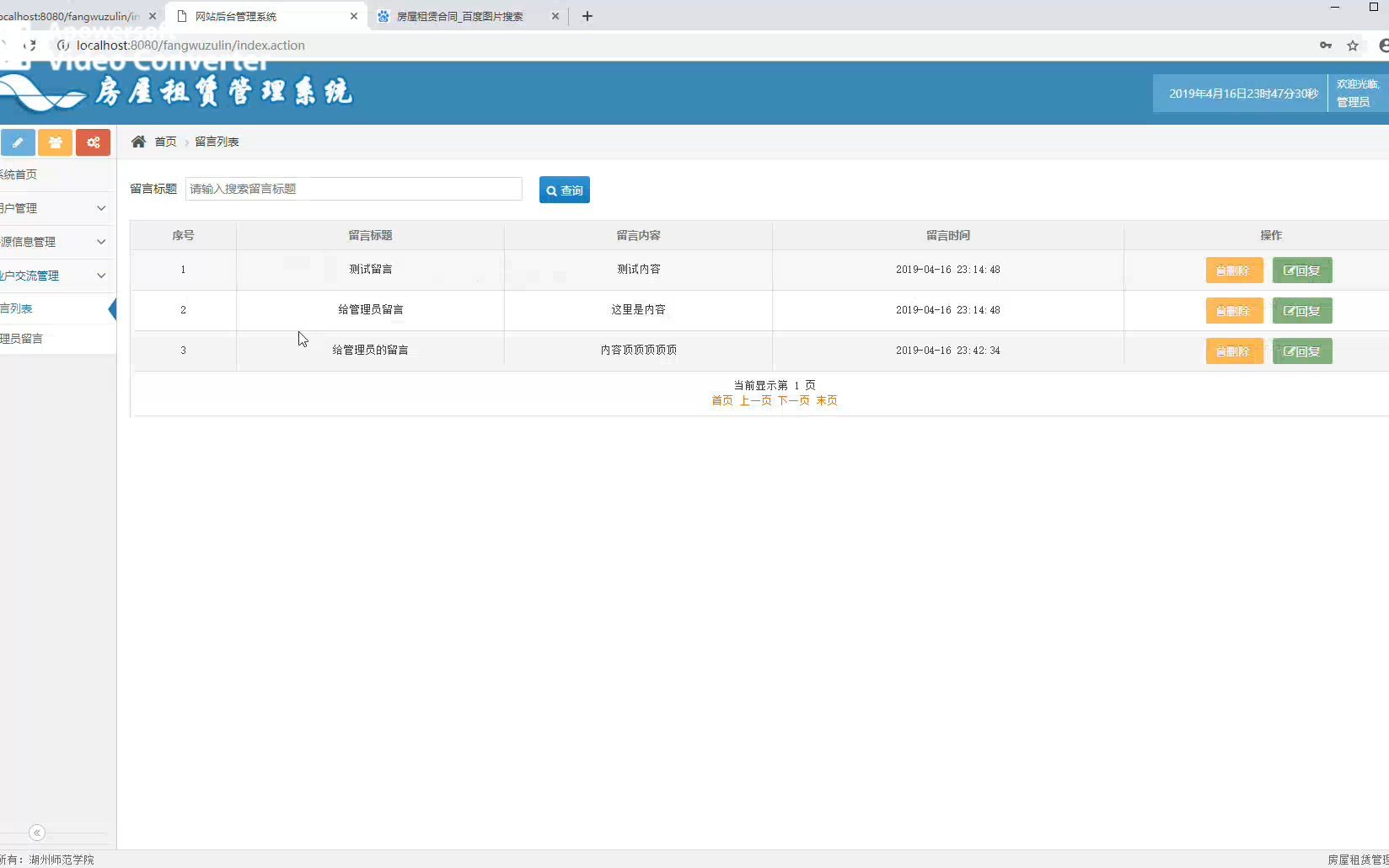
Task: Reply to the 测试留言 row
Action: click(x=1302, y=271)
